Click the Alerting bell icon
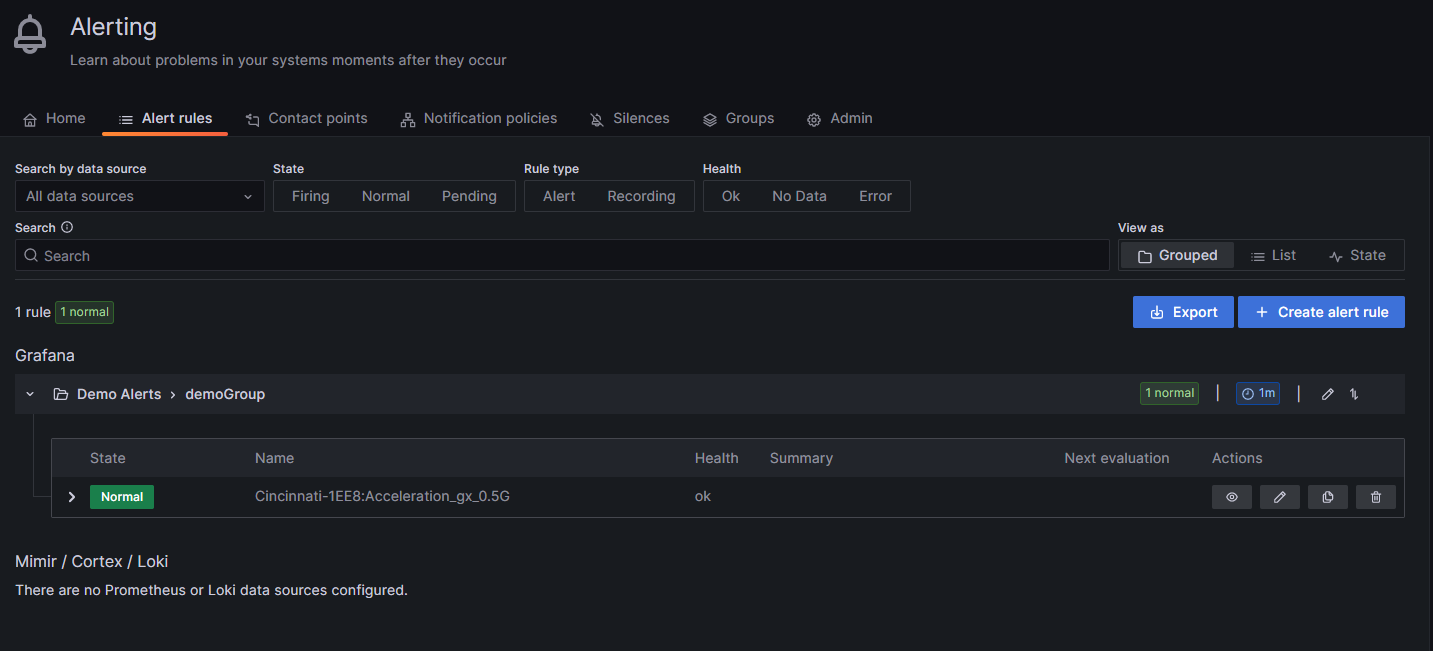The width and height of the screenshot is (1433, 651). [x=31, y=34]
